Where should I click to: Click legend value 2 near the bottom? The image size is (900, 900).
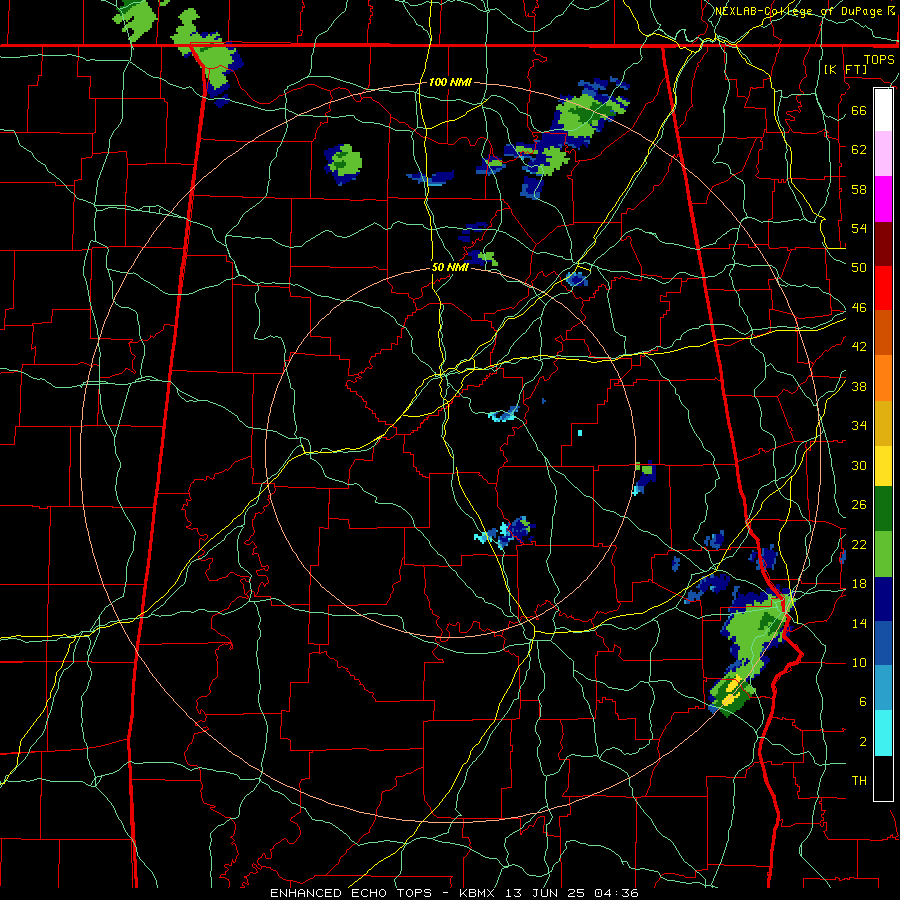[862, 742]
